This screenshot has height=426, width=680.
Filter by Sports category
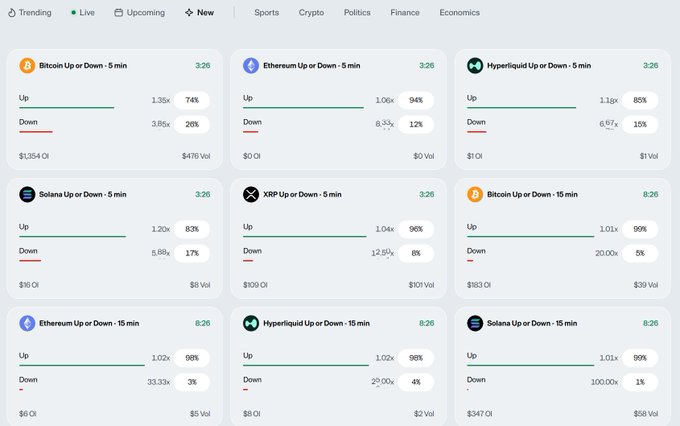point(267,13)
